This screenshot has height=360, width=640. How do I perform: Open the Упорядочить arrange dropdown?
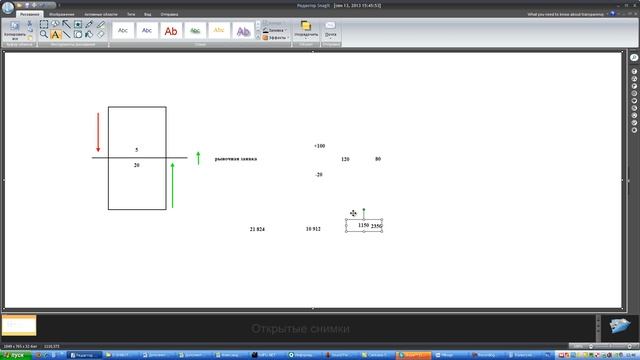306,30
